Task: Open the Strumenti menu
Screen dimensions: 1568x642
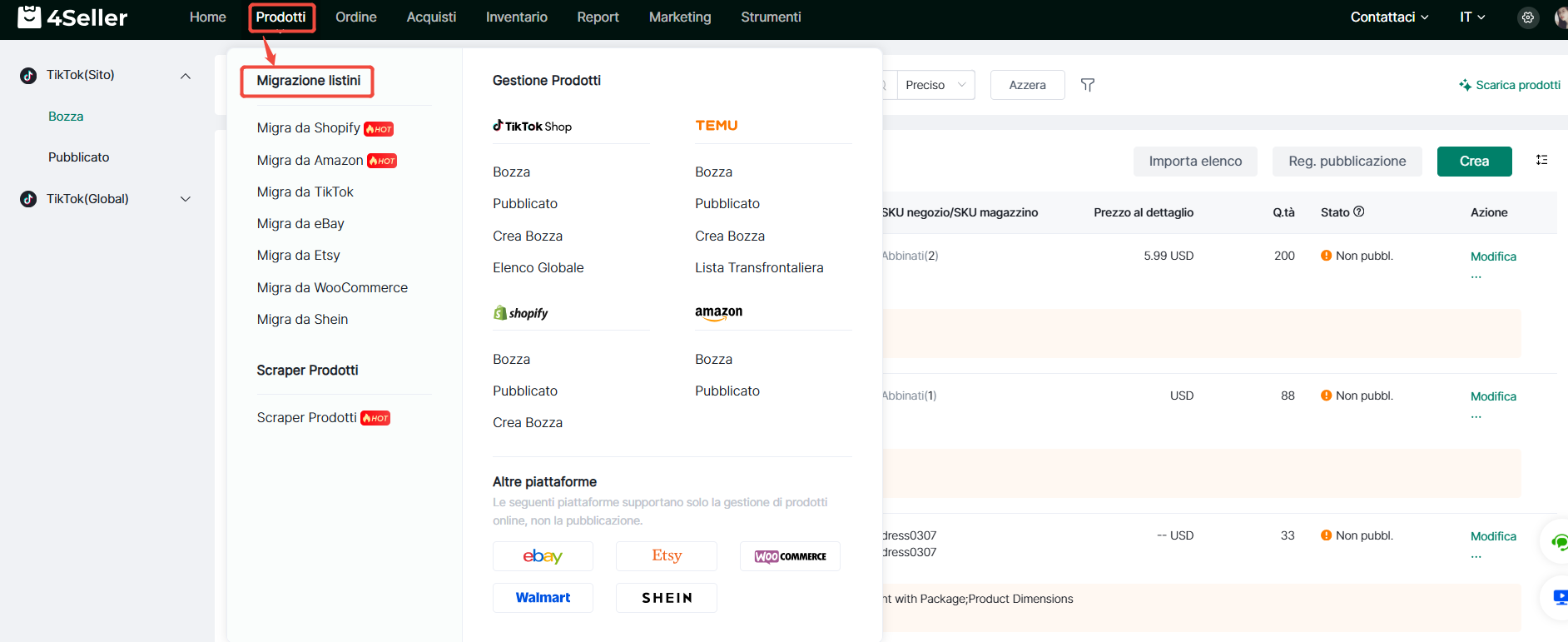Action: pos(771,17)
